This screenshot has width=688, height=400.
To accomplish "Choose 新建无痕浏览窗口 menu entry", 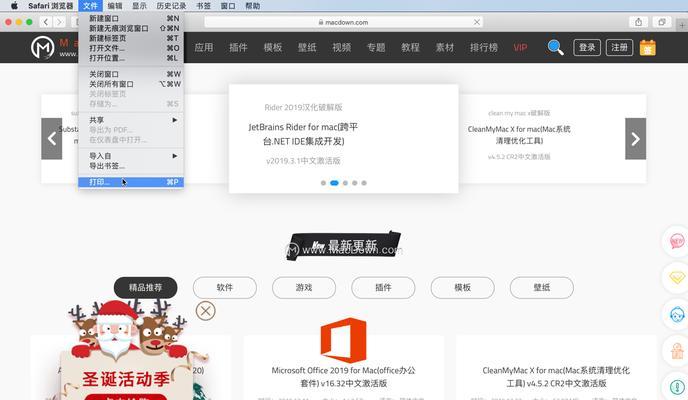I will click(x=131, y=28).
